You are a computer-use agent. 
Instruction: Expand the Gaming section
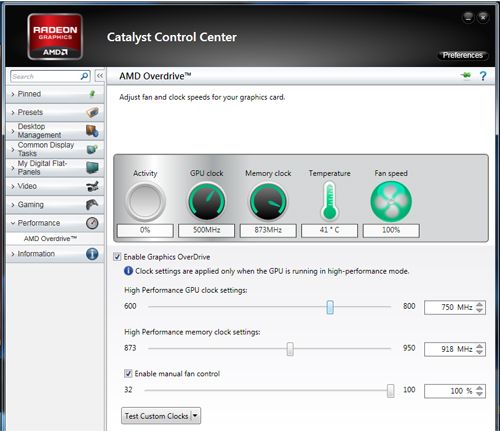tap(13, 205)
